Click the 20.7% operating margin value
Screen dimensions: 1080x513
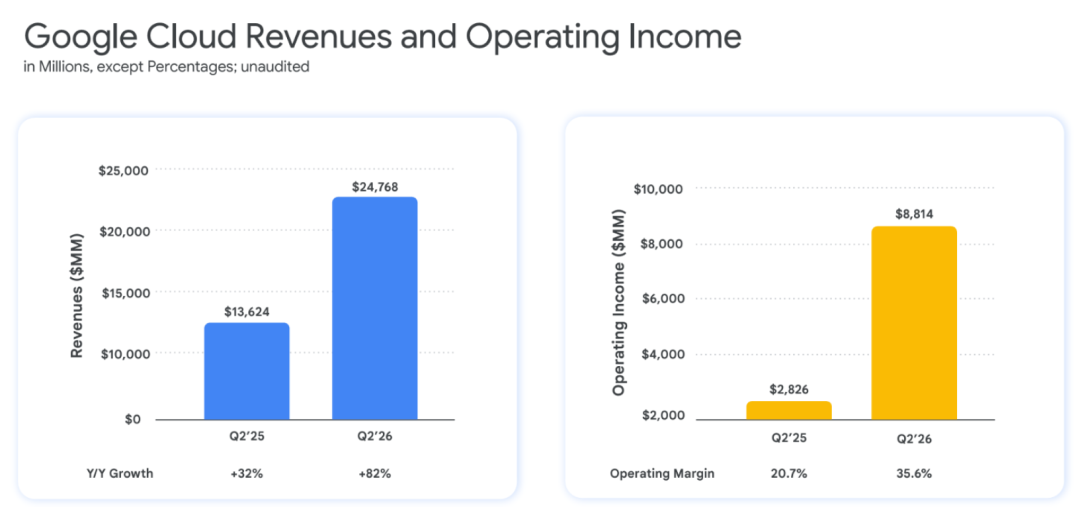789,474
